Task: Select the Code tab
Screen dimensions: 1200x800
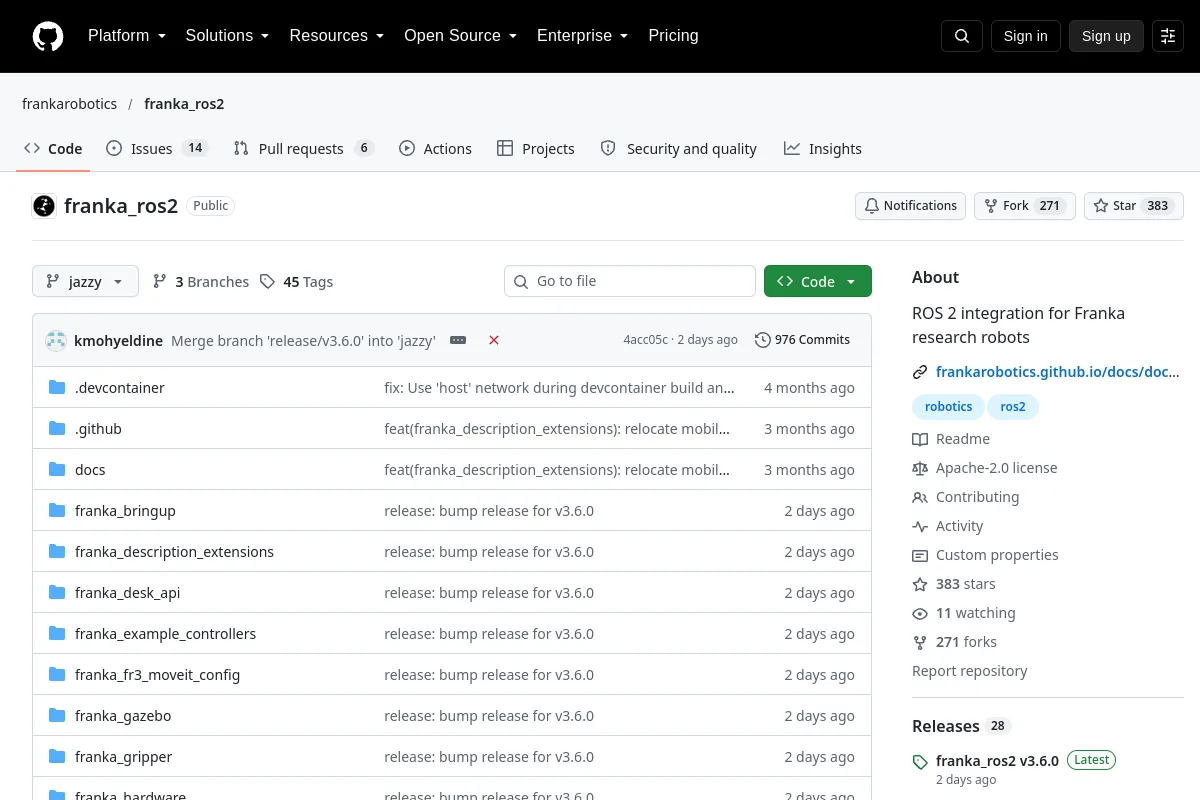Action: (53, 148)
